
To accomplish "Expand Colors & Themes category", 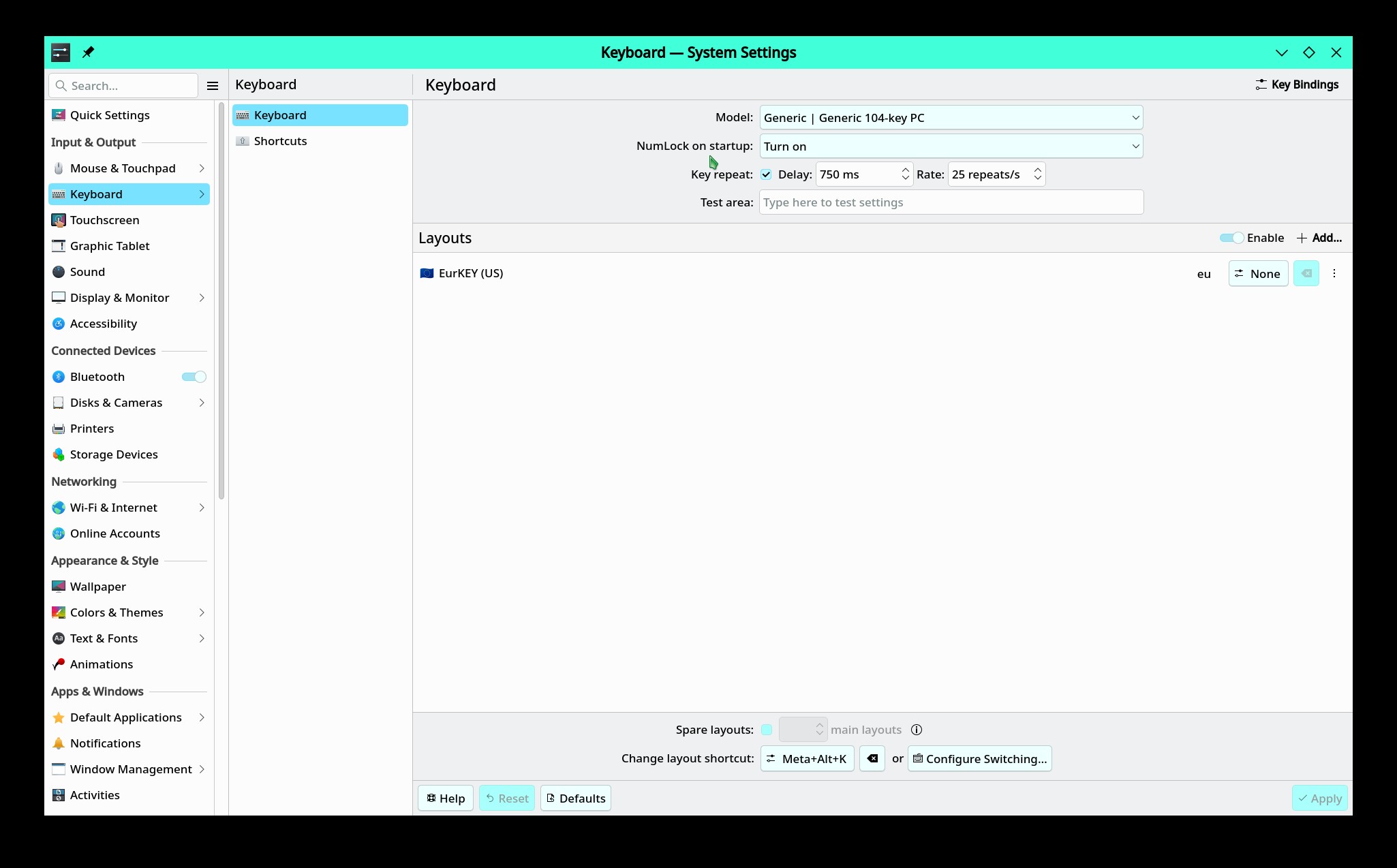I will 129,613.
